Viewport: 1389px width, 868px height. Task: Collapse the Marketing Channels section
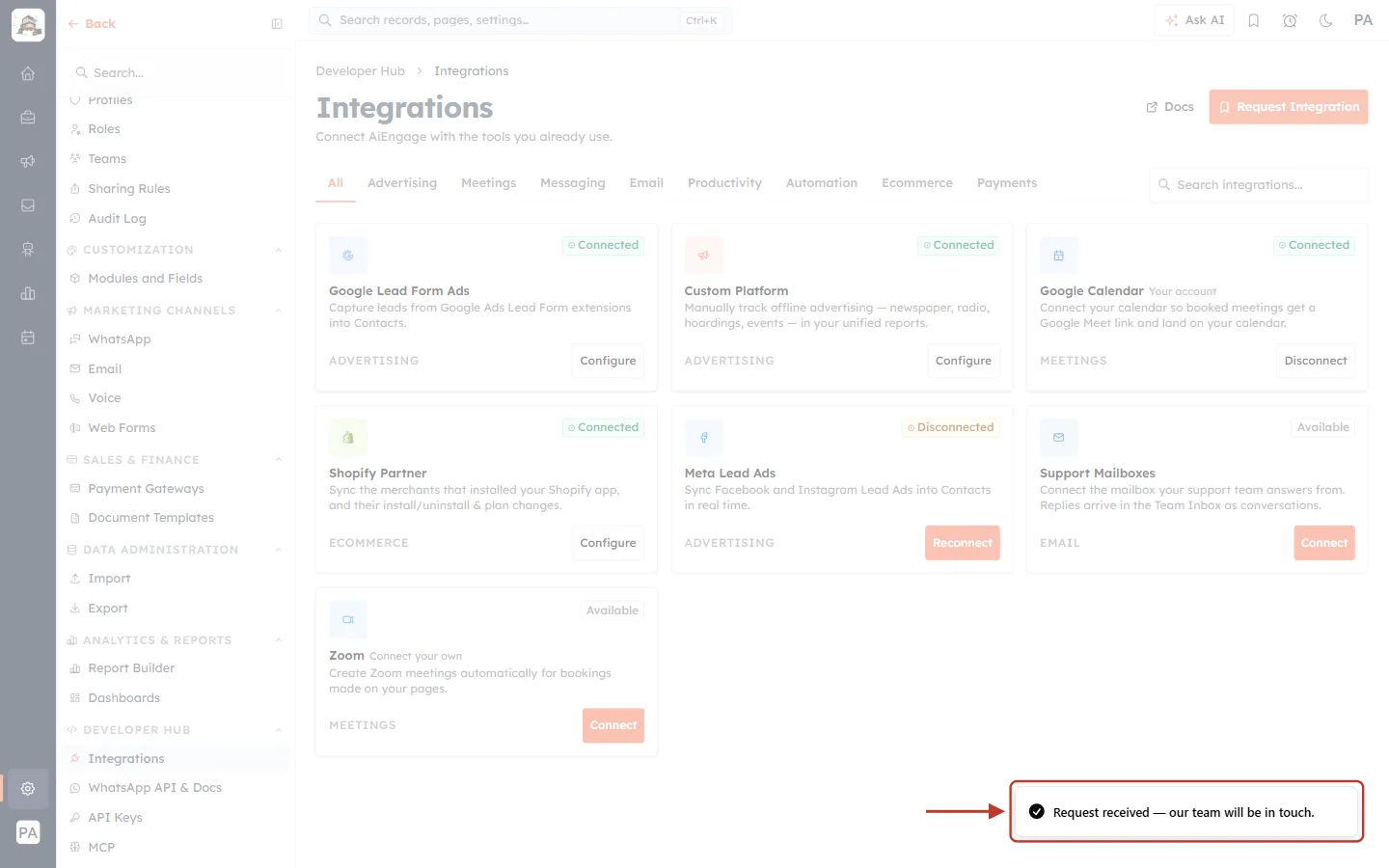coord(279,311)
